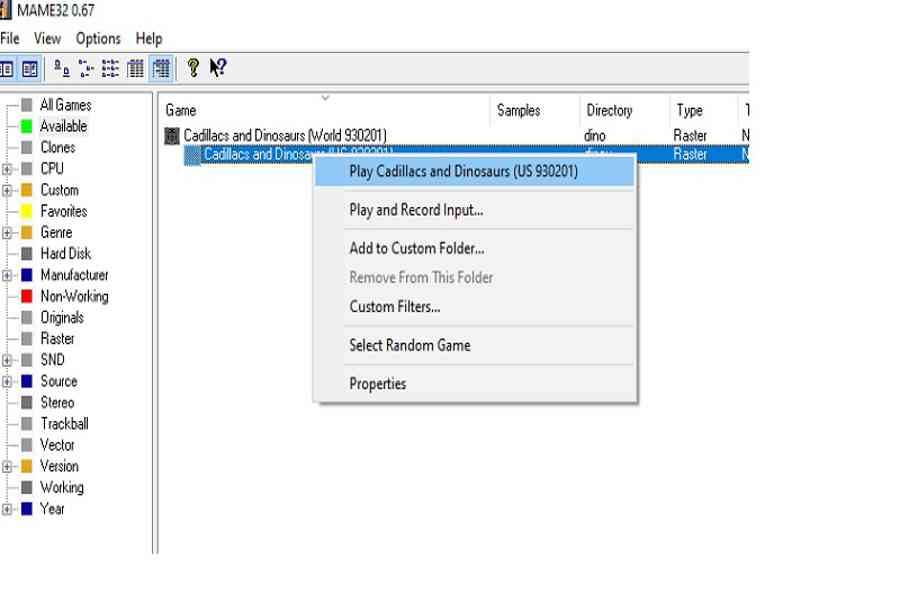Open Properties from the context menu
This screenshot has width=900, height=603.
pos(377,383)
